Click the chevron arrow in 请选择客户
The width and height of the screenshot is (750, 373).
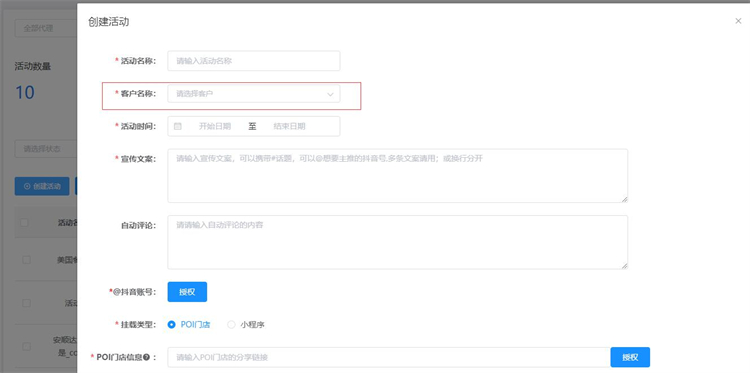(x=330, y=94)
